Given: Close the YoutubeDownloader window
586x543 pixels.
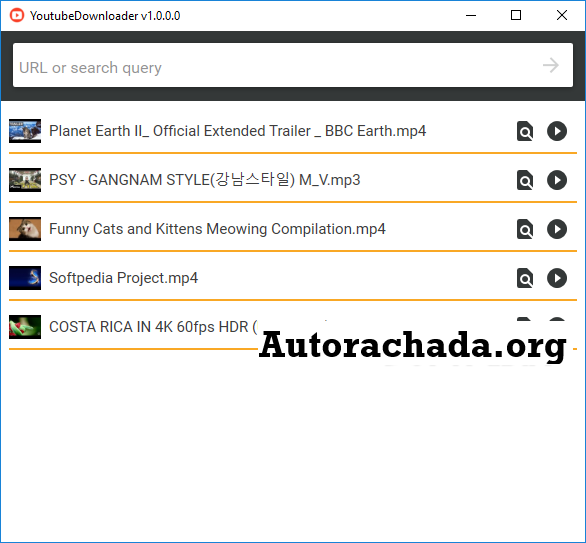Looking at the screenshot, I should pos(562,15).
